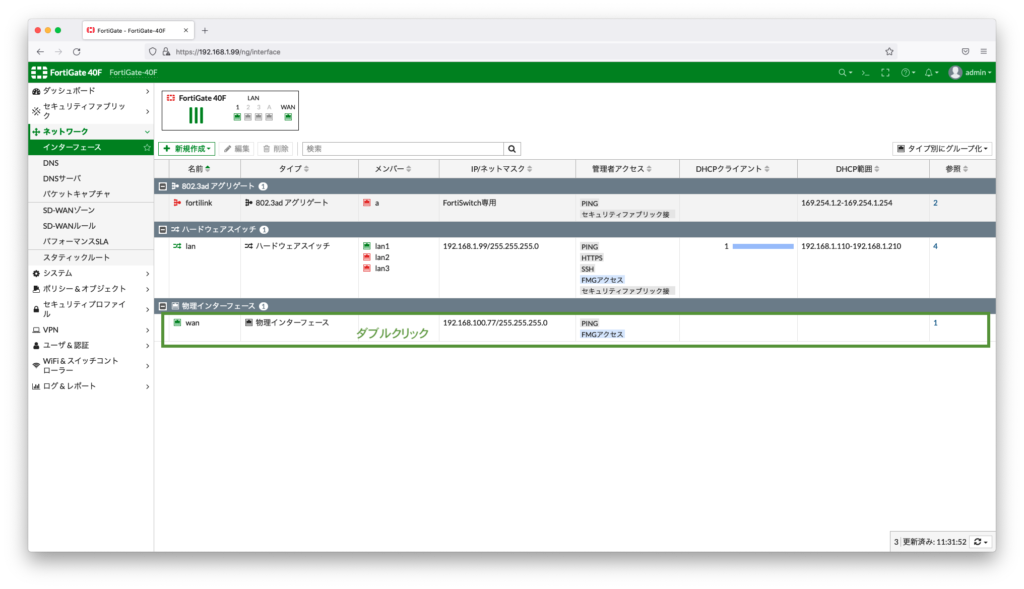This screenshot has width=1024, height=589.
Task: Expand the VPN menu
Action: coord(90,330)
